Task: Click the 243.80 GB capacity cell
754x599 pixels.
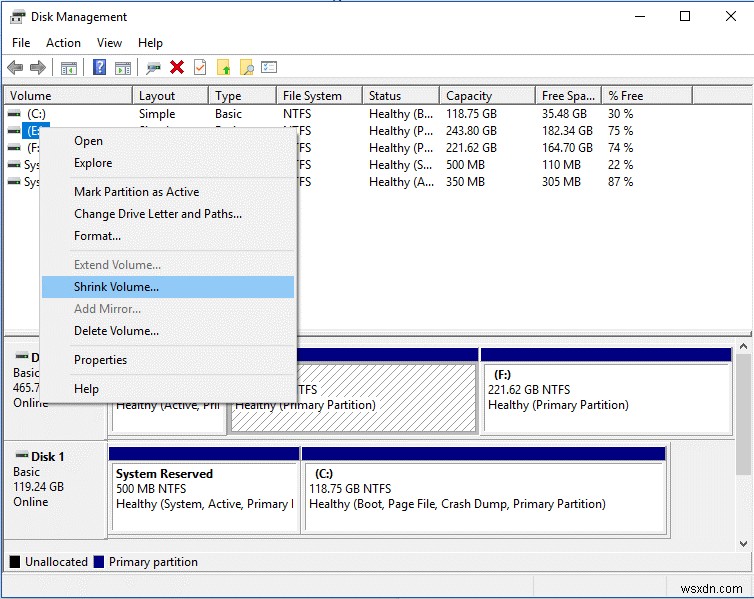Action: coord(471,131)
